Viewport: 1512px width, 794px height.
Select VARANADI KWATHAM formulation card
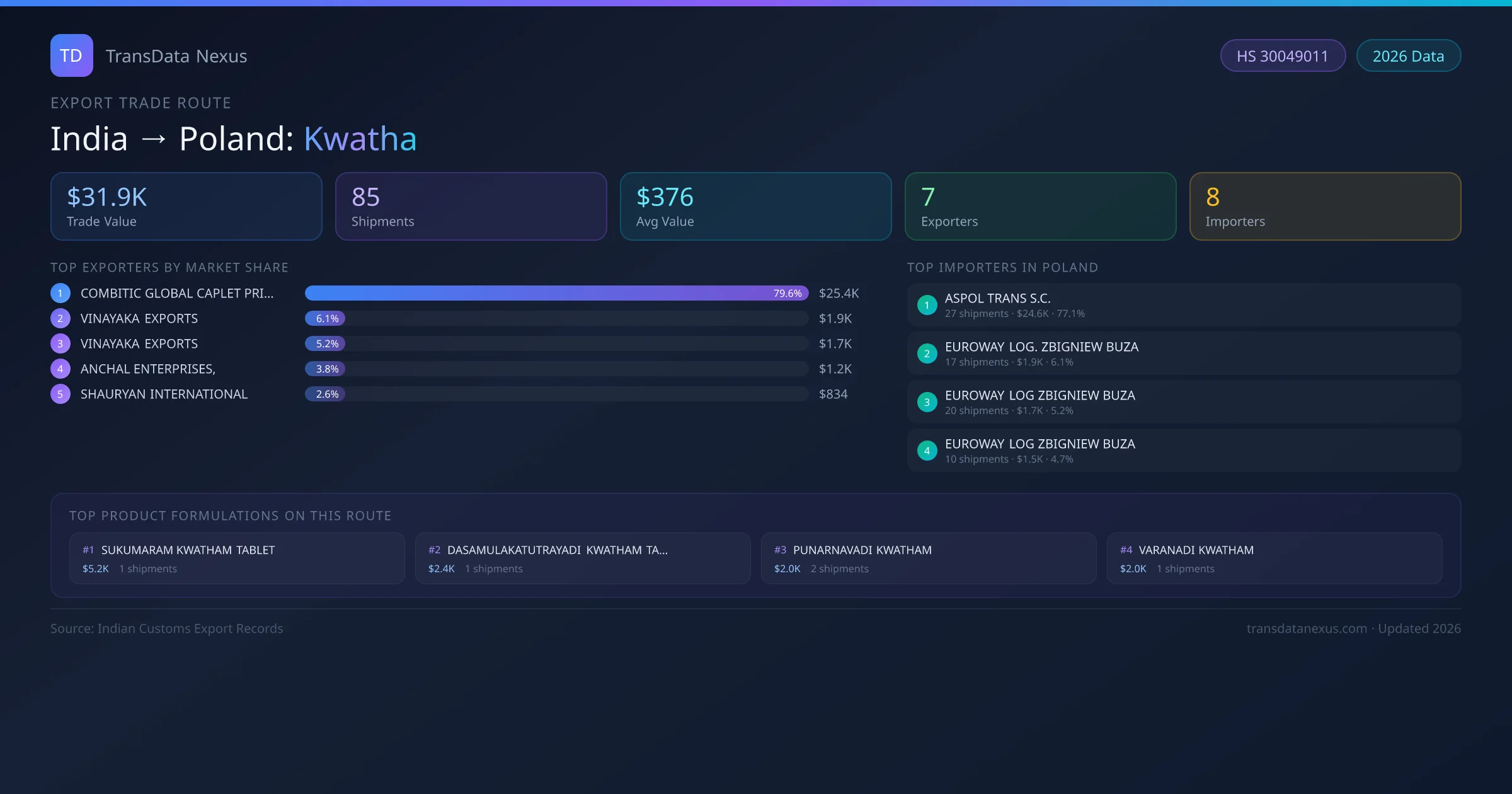click(1274, 558)
